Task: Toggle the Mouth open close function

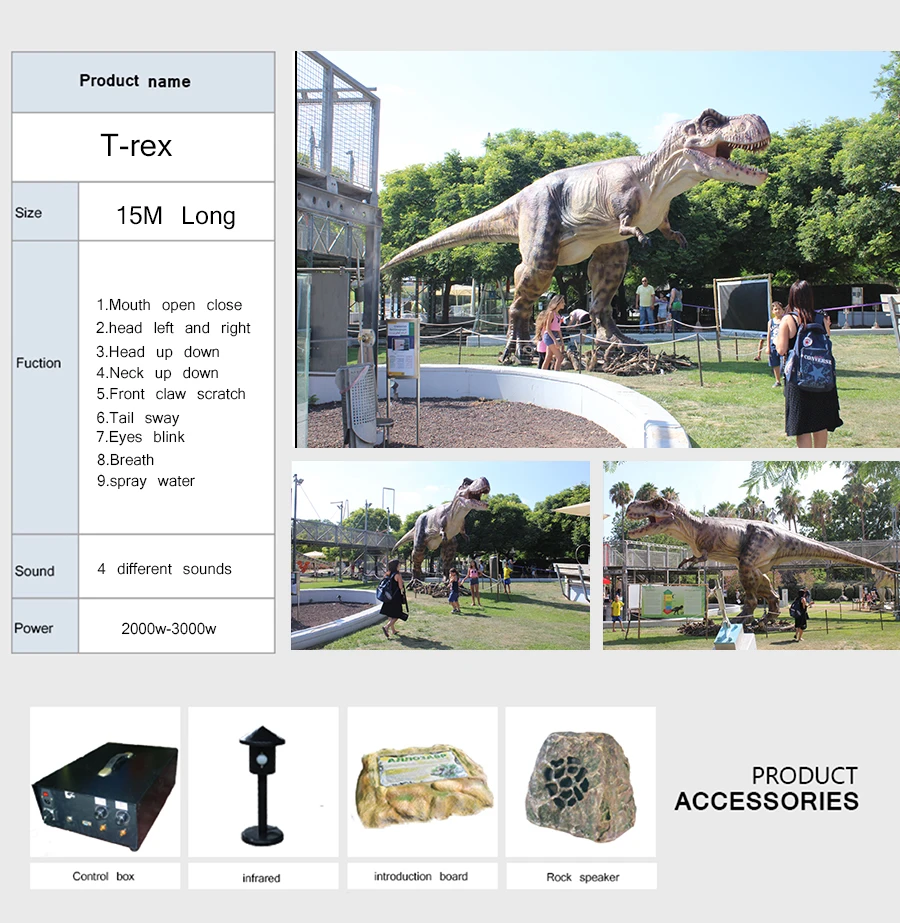Action: 171,305
